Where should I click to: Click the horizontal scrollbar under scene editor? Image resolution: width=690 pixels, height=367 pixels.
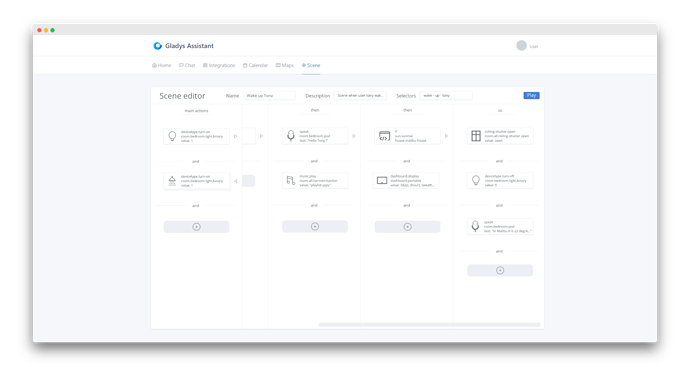coord(429,325)
